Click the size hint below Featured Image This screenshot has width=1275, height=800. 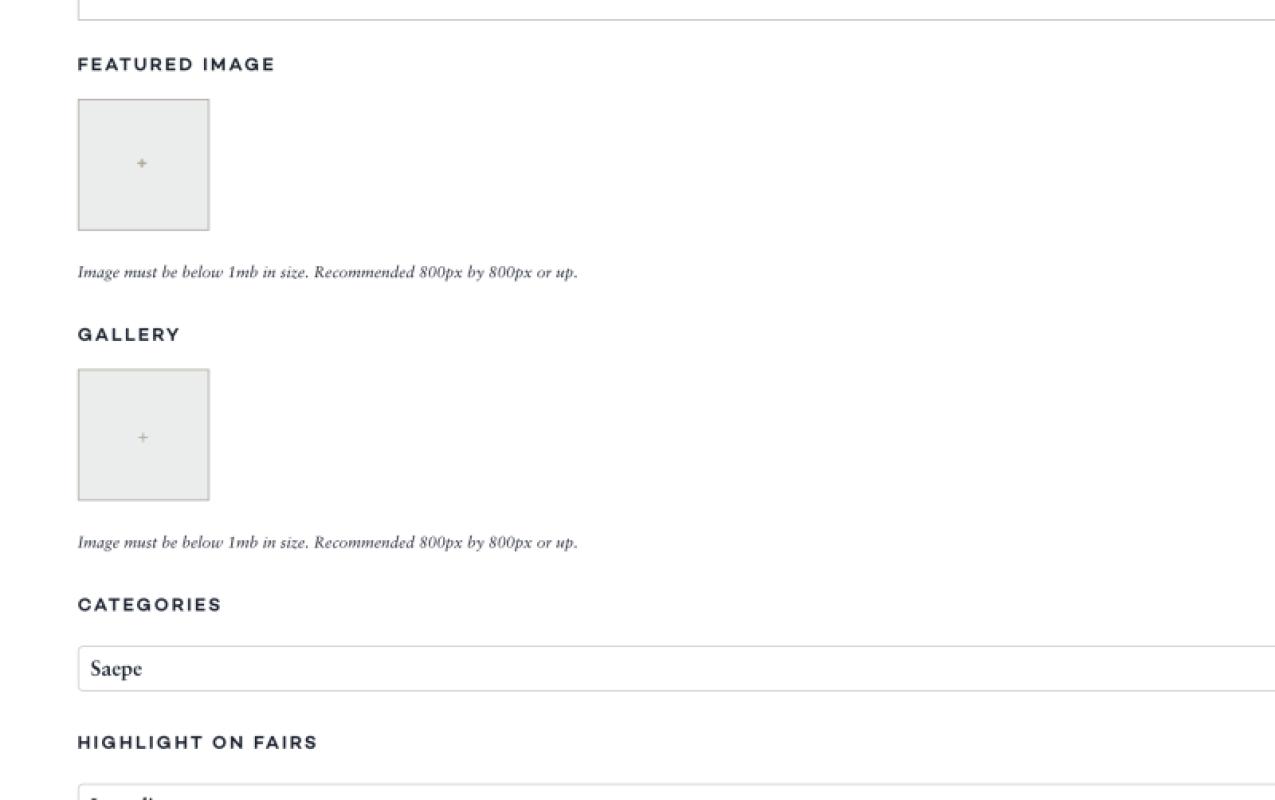328,272
